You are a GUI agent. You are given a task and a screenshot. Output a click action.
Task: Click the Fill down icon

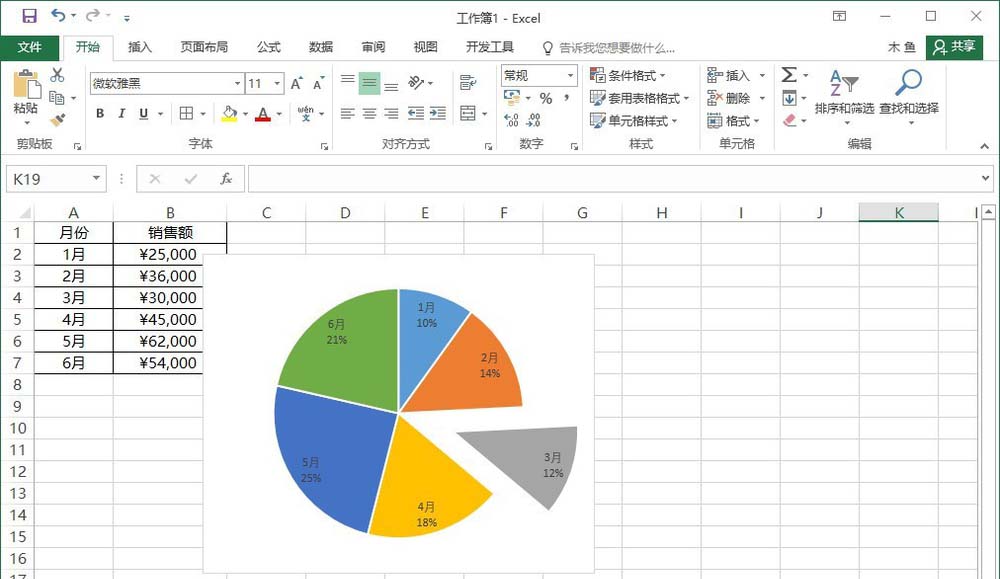[x=789, y=98]
